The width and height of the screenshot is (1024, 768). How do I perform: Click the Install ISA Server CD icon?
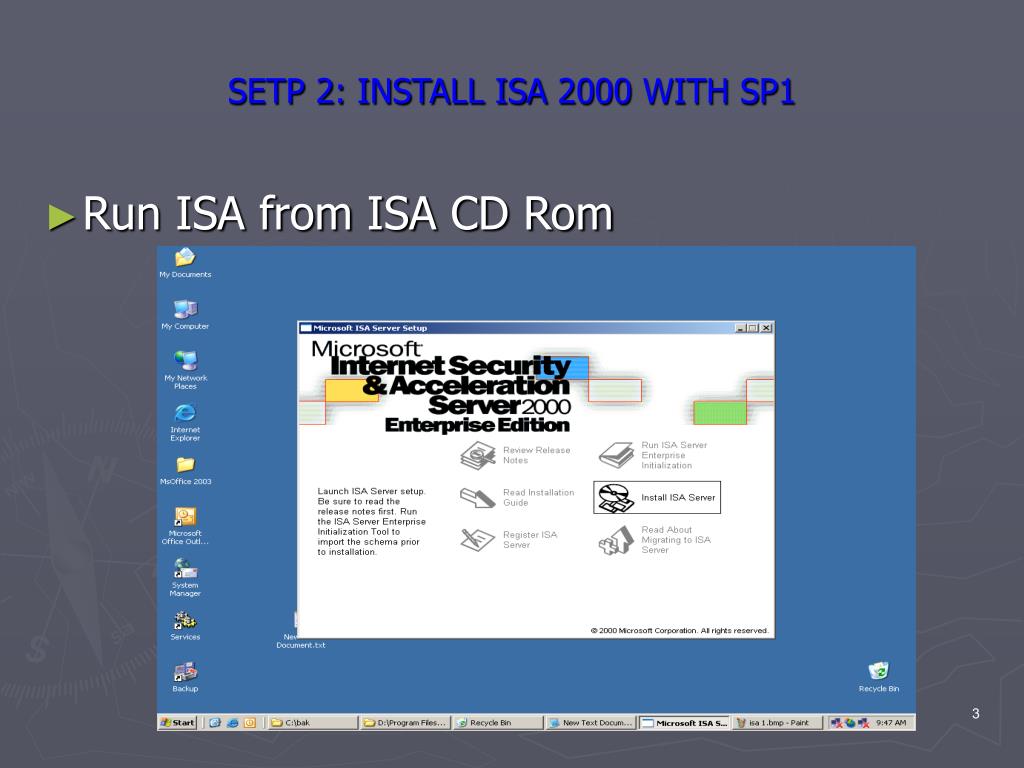pyautogui.click(x=616, y=498)
